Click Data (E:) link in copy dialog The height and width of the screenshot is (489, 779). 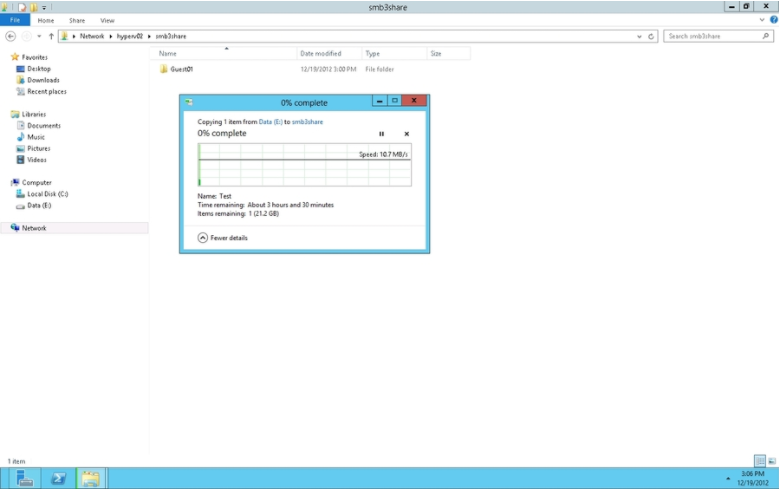(270, 122)
